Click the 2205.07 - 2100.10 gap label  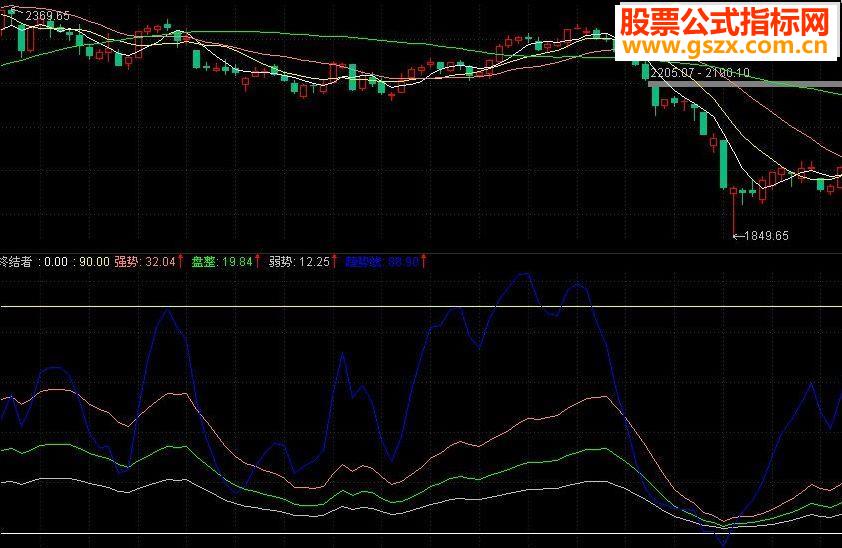click(700, 72)
